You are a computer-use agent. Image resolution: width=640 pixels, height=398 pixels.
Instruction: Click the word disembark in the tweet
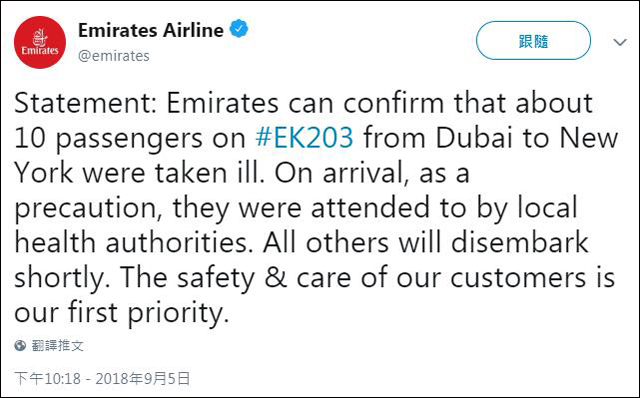pyautogui.click(x=520, y=242)
